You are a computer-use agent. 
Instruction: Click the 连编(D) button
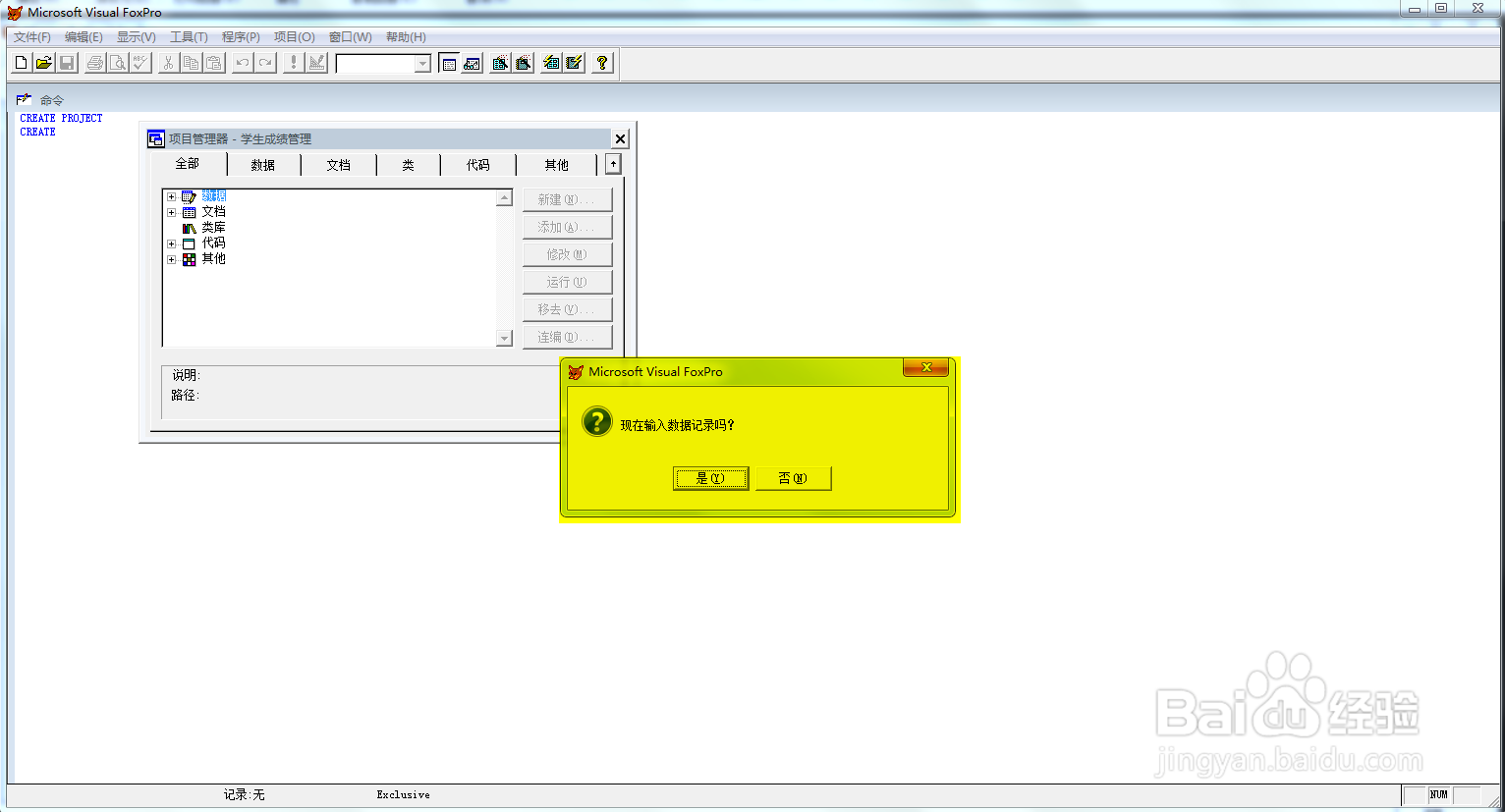pos(567,337)
